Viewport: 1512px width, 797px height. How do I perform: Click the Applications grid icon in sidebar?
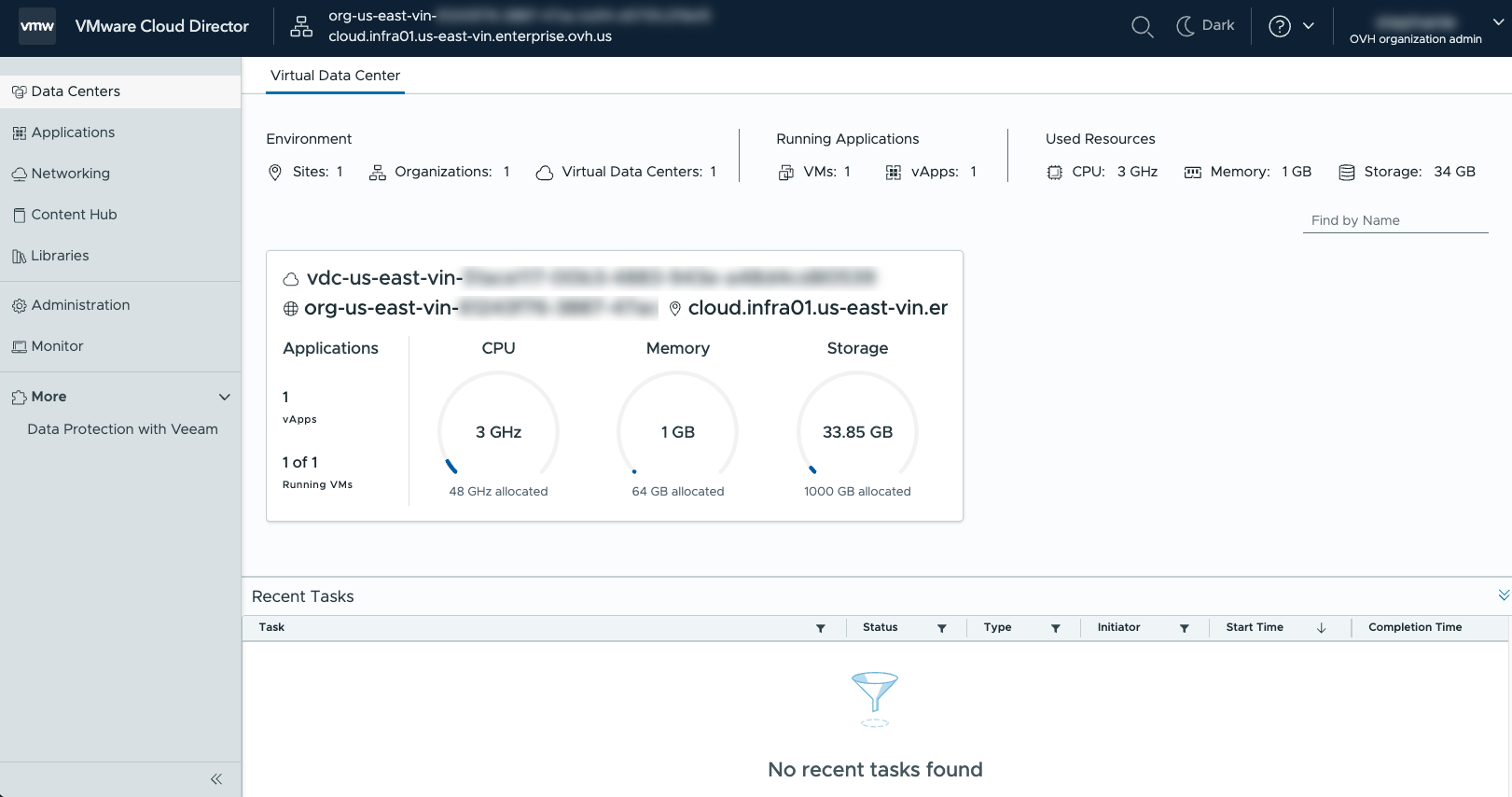coord(19,133)
